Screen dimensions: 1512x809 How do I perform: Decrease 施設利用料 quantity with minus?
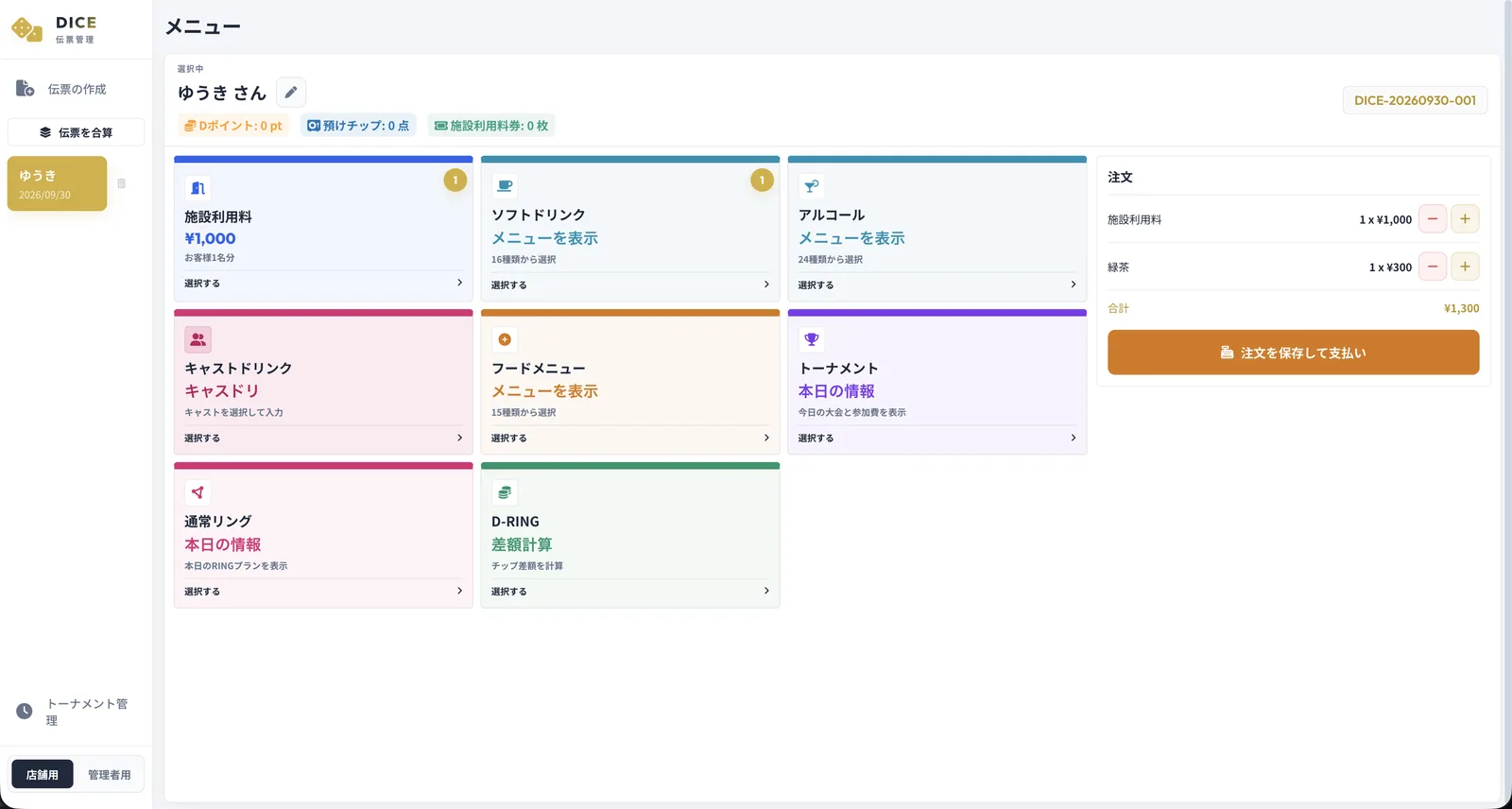click(x=1433, y=219)
